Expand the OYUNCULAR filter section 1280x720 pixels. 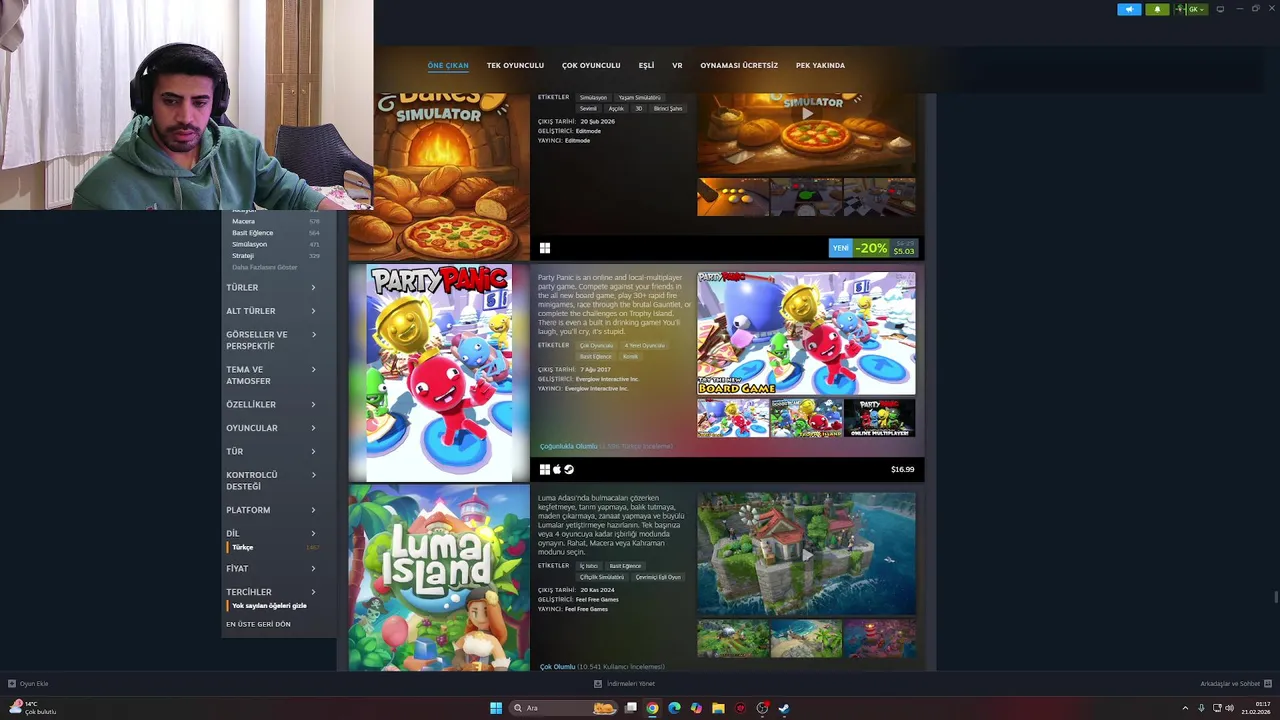point(271,428)
